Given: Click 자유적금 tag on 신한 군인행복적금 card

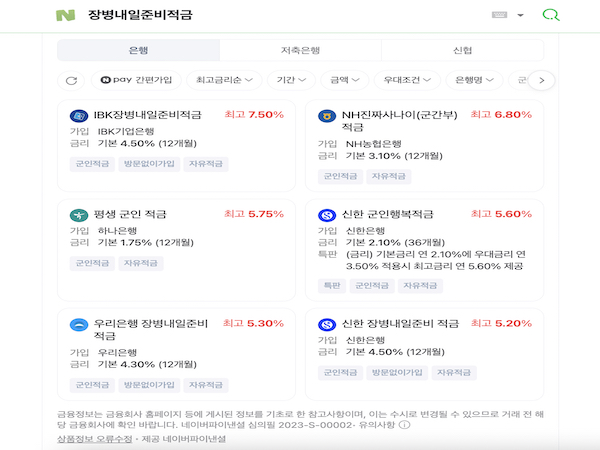Looking at the screenshot, I should pos(420,286).
